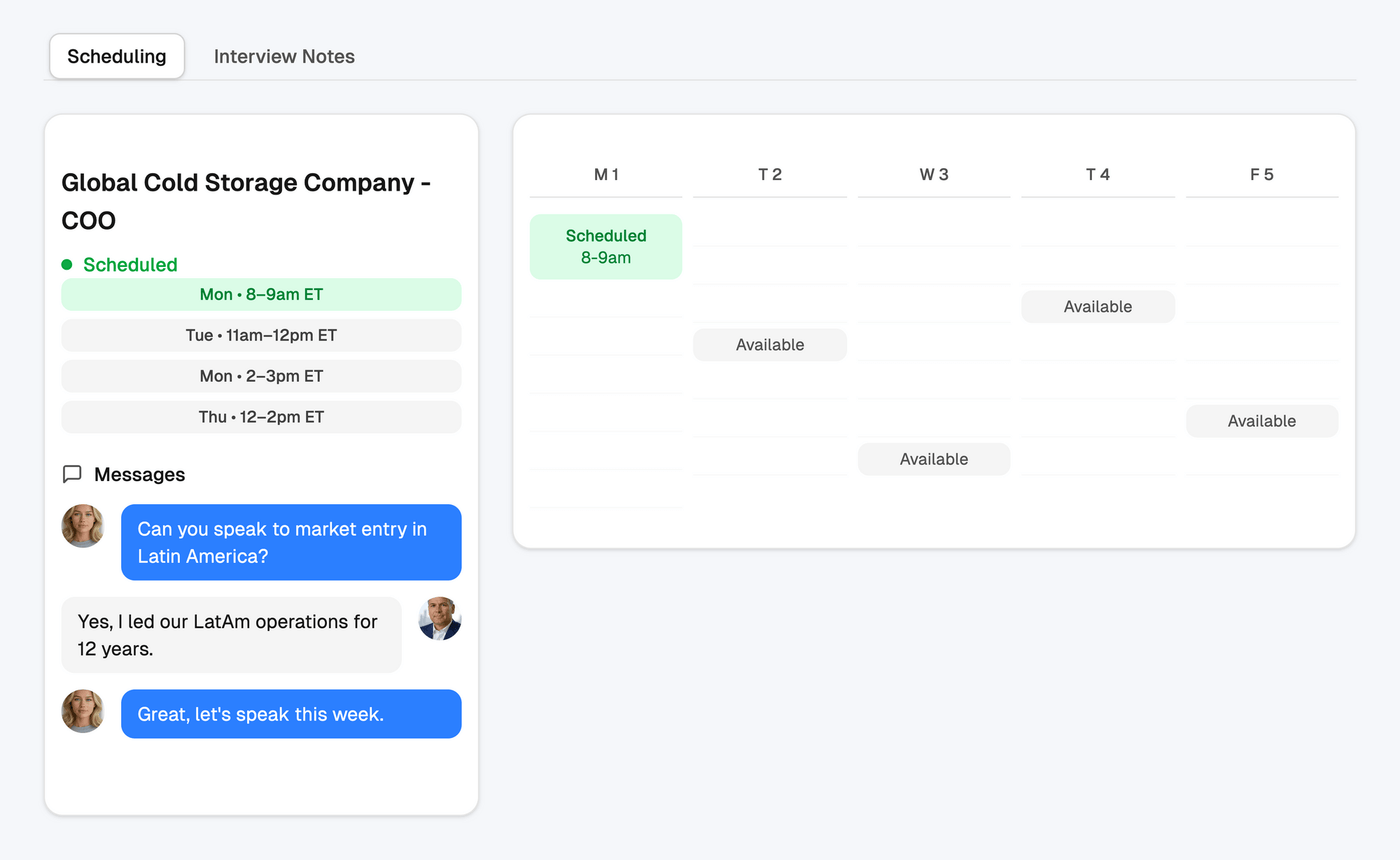Click the Available slot in Wednesday's column
Screen dimensions: 1400x860
[x=934, y=459]
